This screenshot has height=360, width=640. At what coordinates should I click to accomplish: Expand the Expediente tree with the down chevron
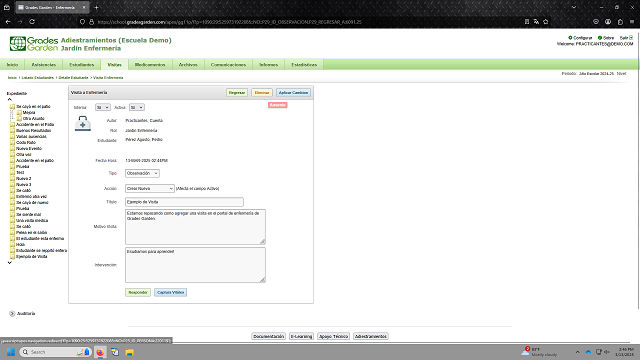click(9, 263)
